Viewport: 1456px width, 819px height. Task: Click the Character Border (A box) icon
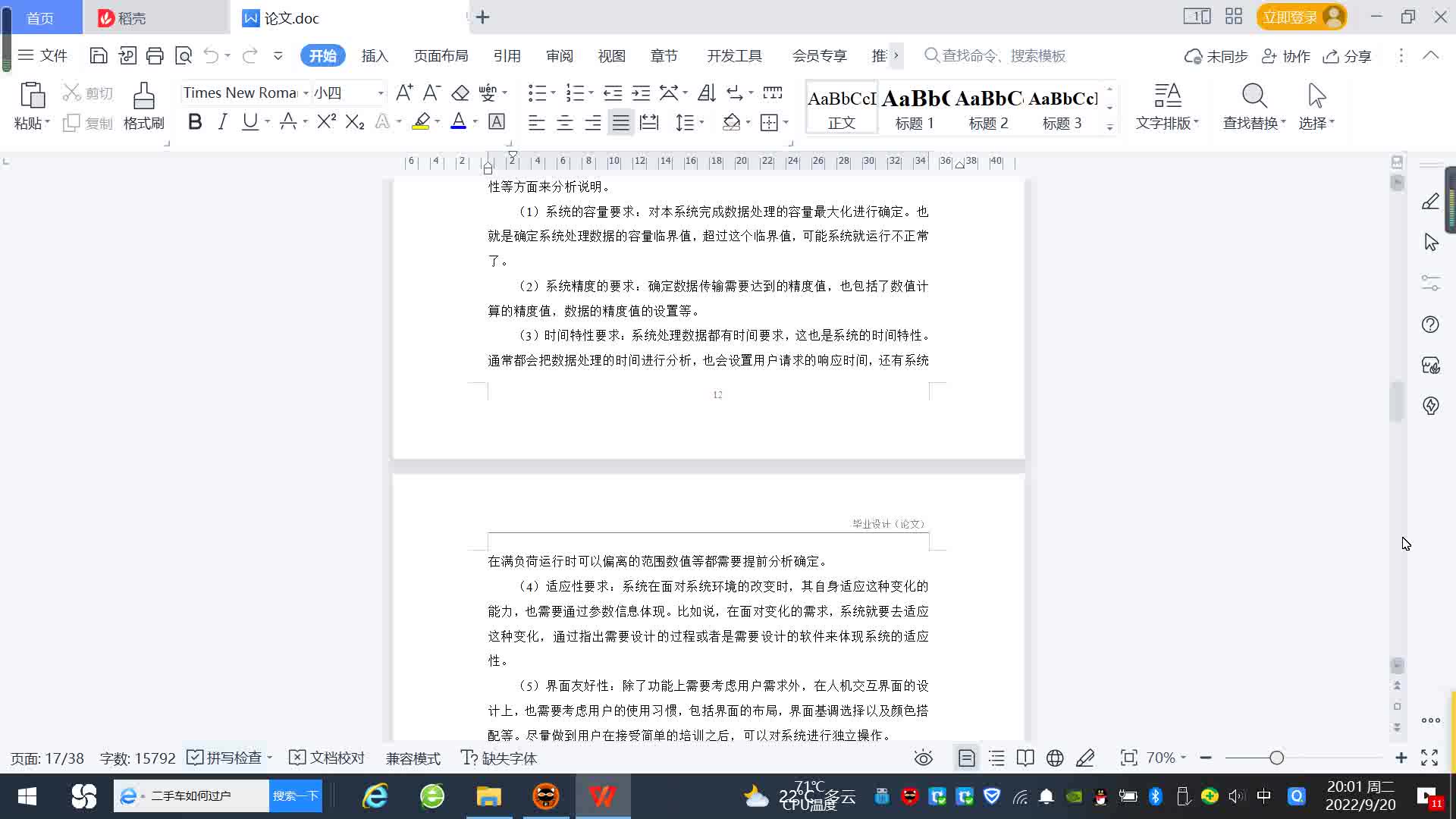click(497, 121)
